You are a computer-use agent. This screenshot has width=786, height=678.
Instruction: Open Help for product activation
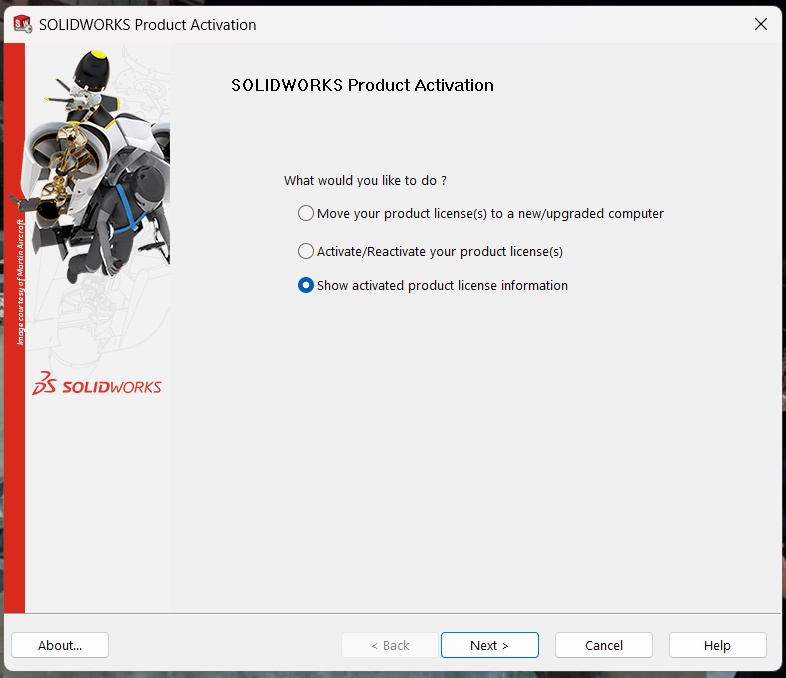click(717, 645)
